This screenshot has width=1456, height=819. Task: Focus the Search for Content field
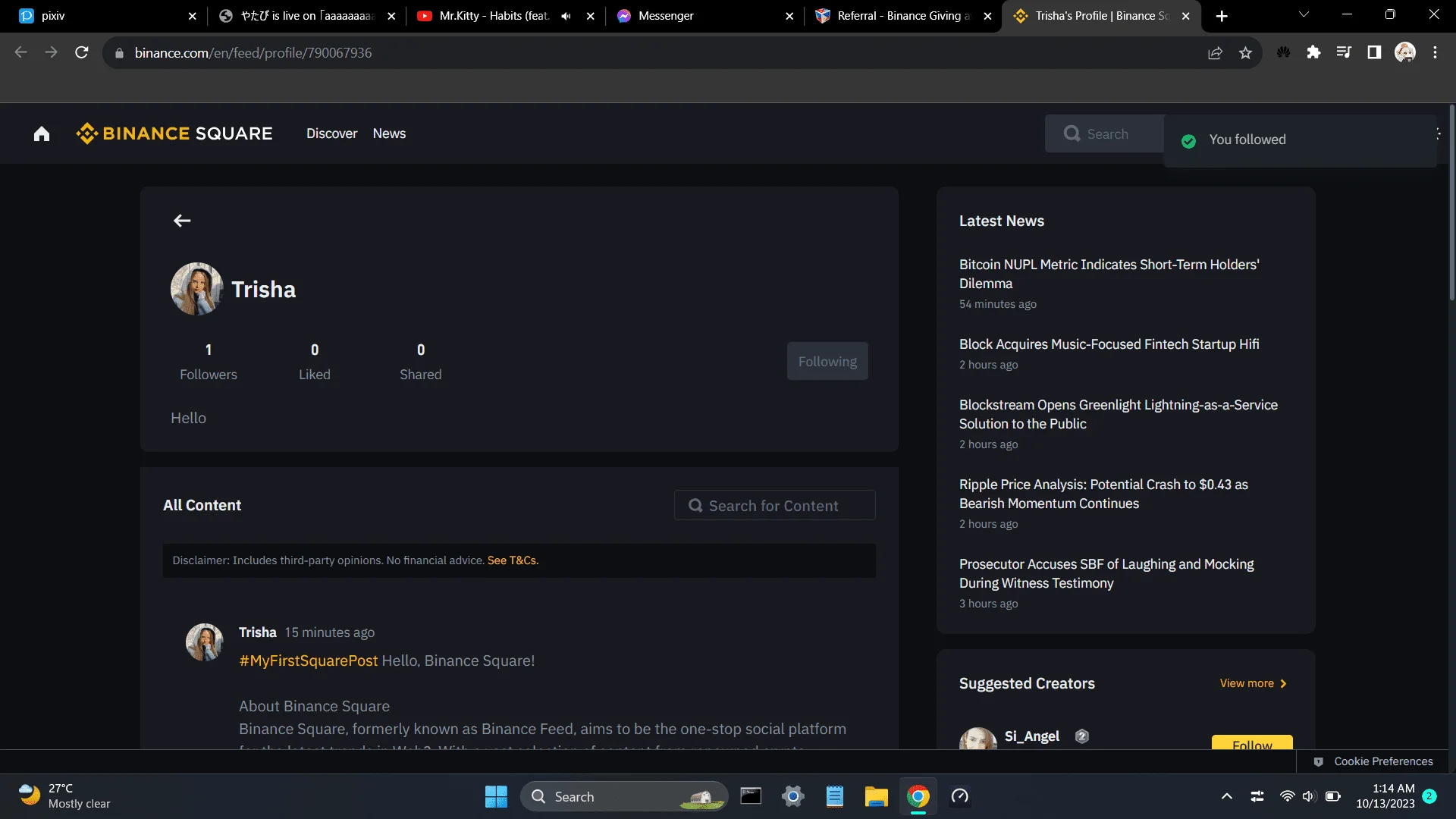(x=774, y=505)
